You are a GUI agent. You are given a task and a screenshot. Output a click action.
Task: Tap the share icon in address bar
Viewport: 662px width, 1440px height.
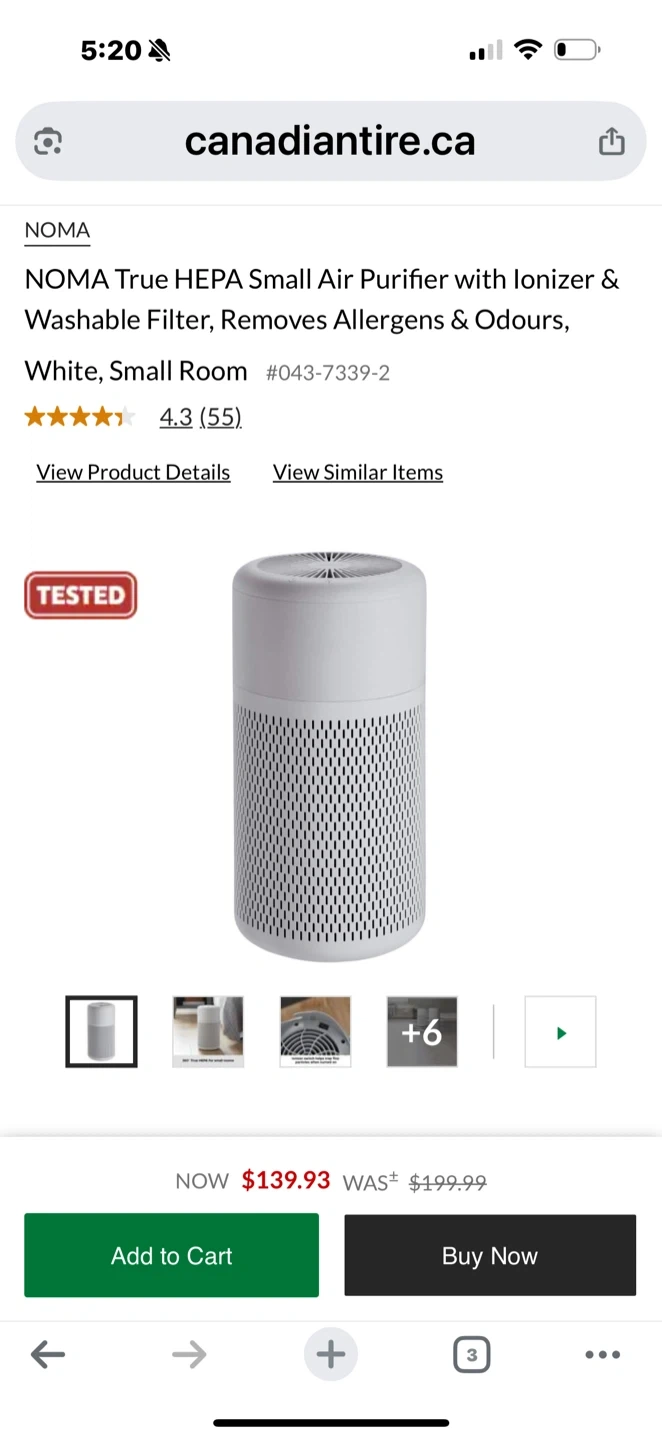(611, 142)
